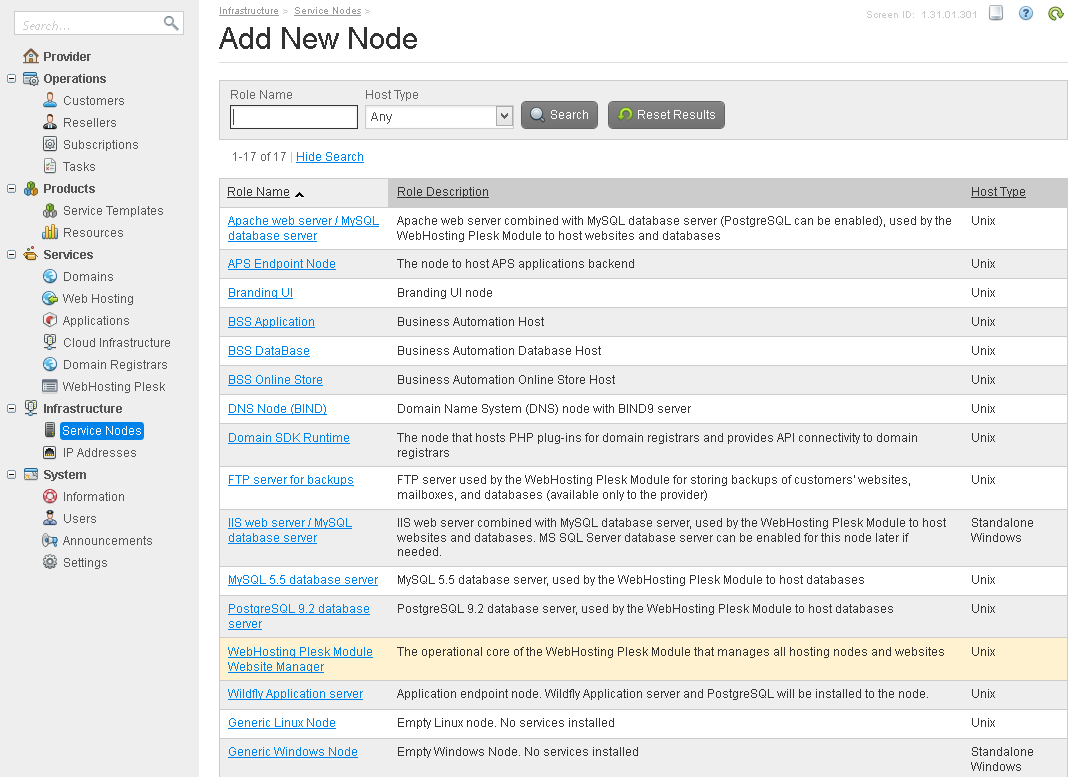Viewport: 1073px width, 777px height.
Task: Click the green refresh icon top right
Action: click(x=1056, y=13)
